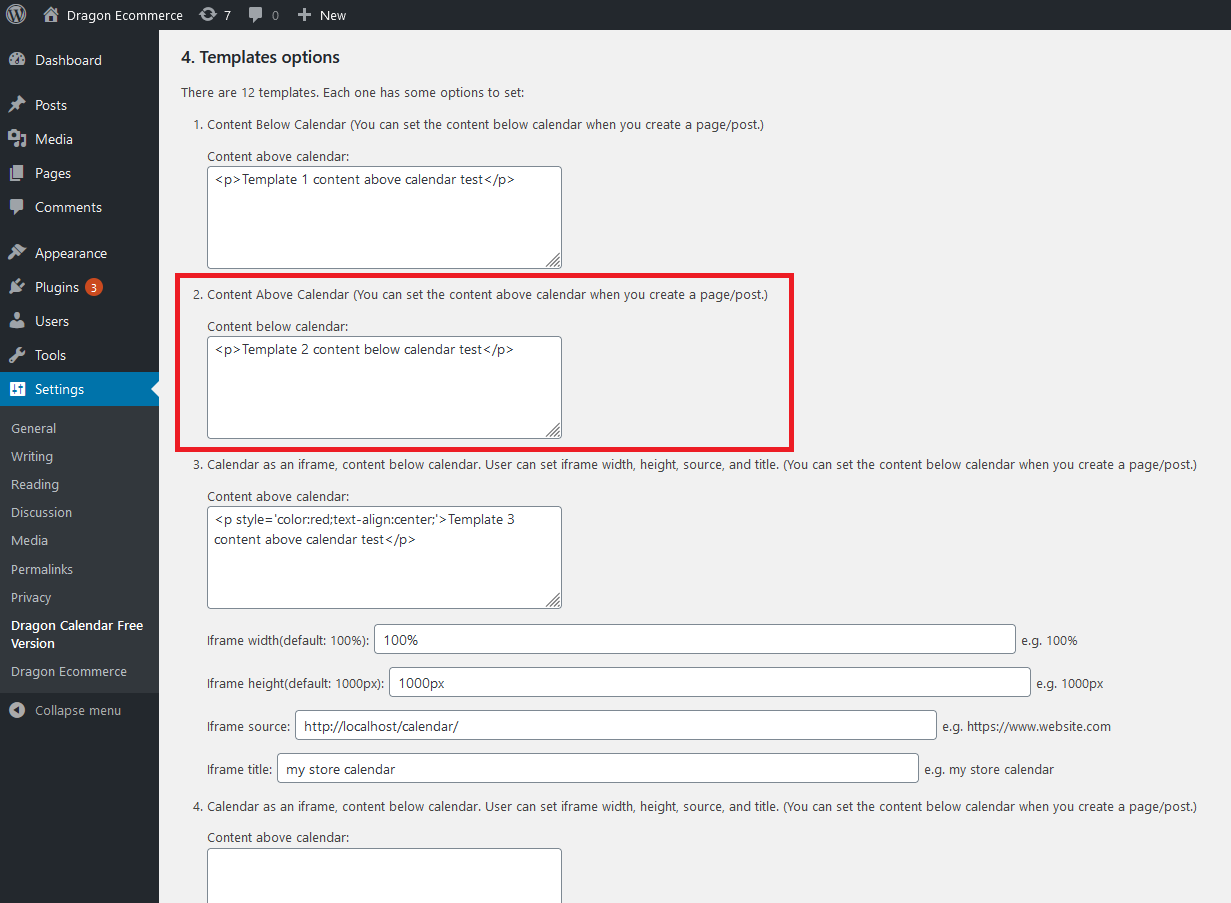The image size is (1231, 903).
Task: Open Reading settings submenu
Action: click(x=35, y=484)
